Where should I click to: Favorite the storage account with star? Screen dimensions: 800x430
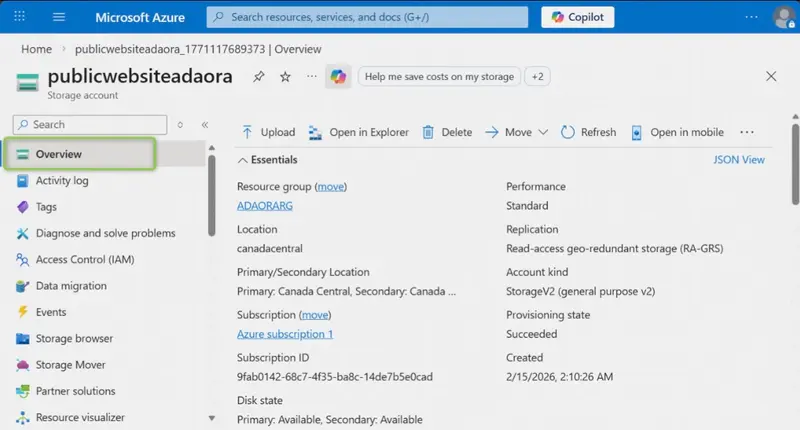point(285,77)
